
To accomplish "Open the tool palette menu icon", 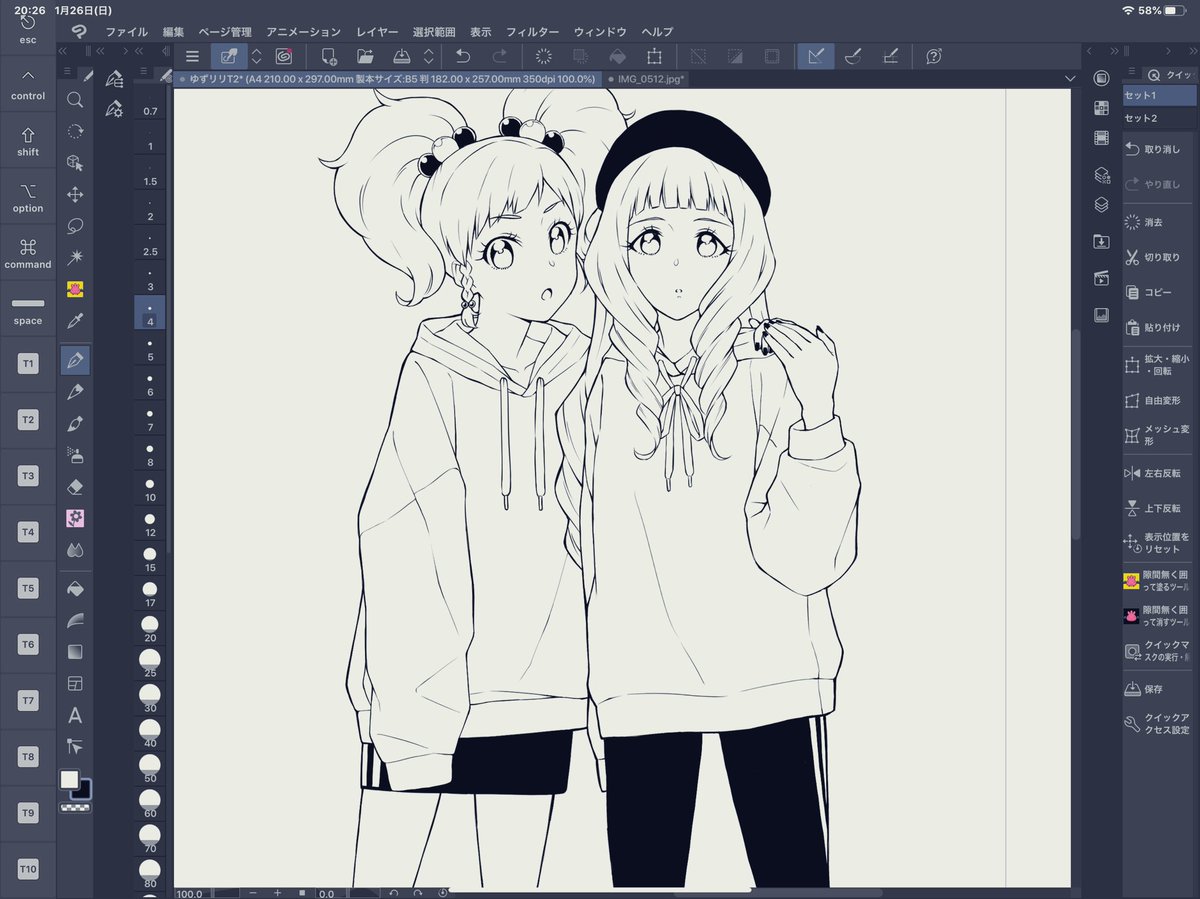I will pyautogui.click(x=67, y=72).
